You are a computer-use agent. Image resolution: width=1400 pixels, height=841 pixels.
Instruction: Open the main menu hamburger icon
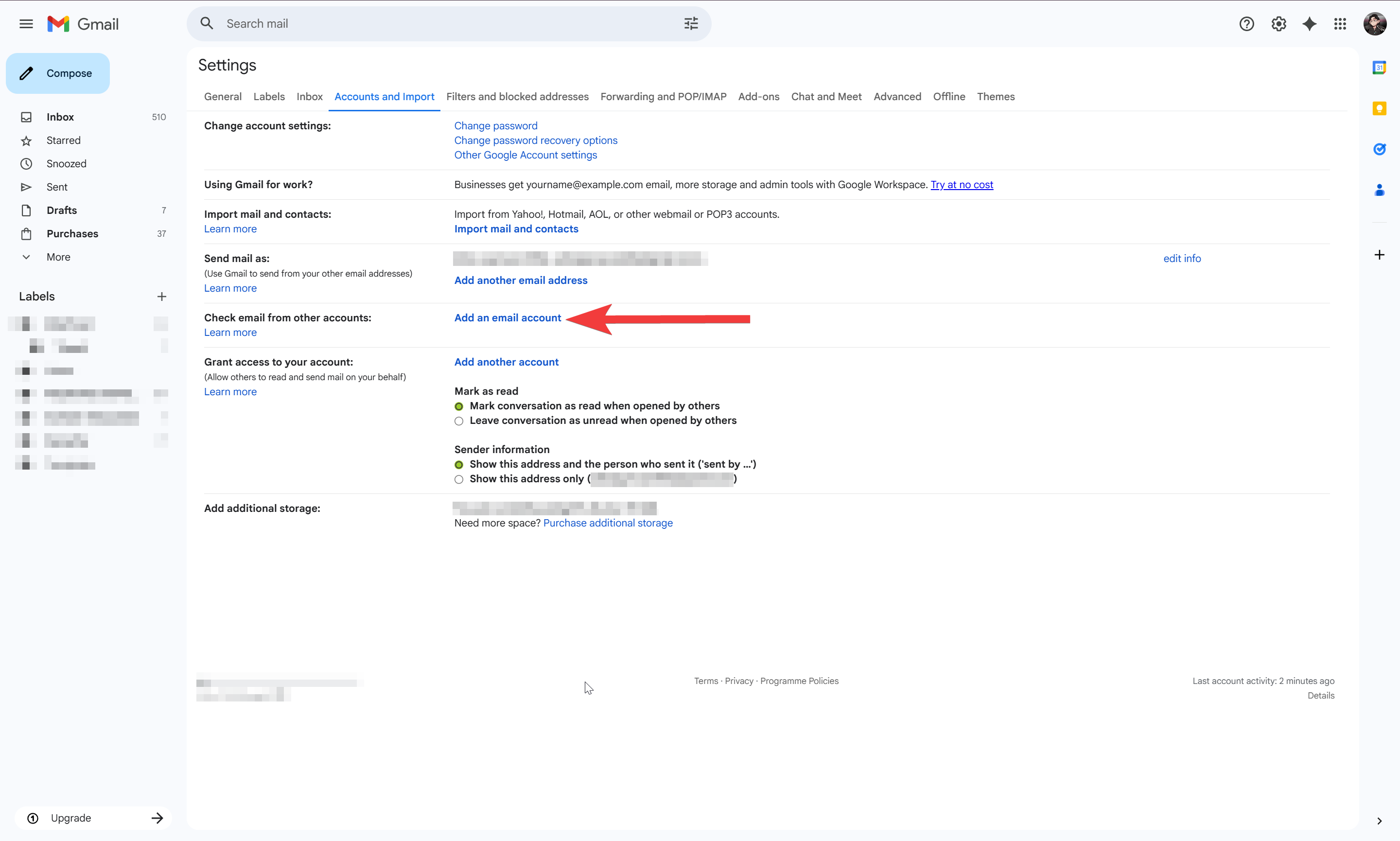[26, 24]
